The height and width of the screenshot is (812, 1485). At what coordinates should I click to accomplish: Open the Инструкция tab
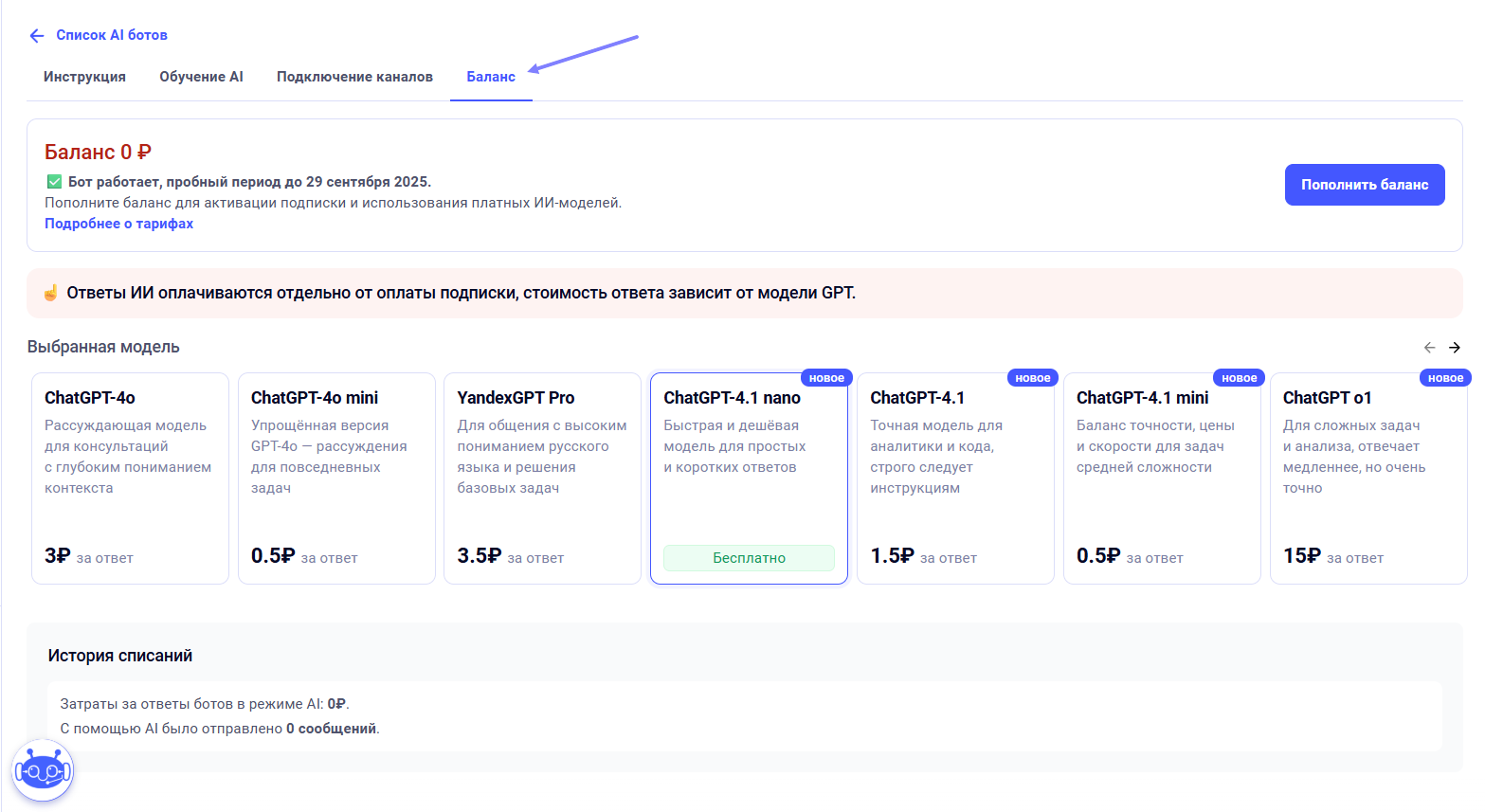pyautogui.click(x=84, y=77)
